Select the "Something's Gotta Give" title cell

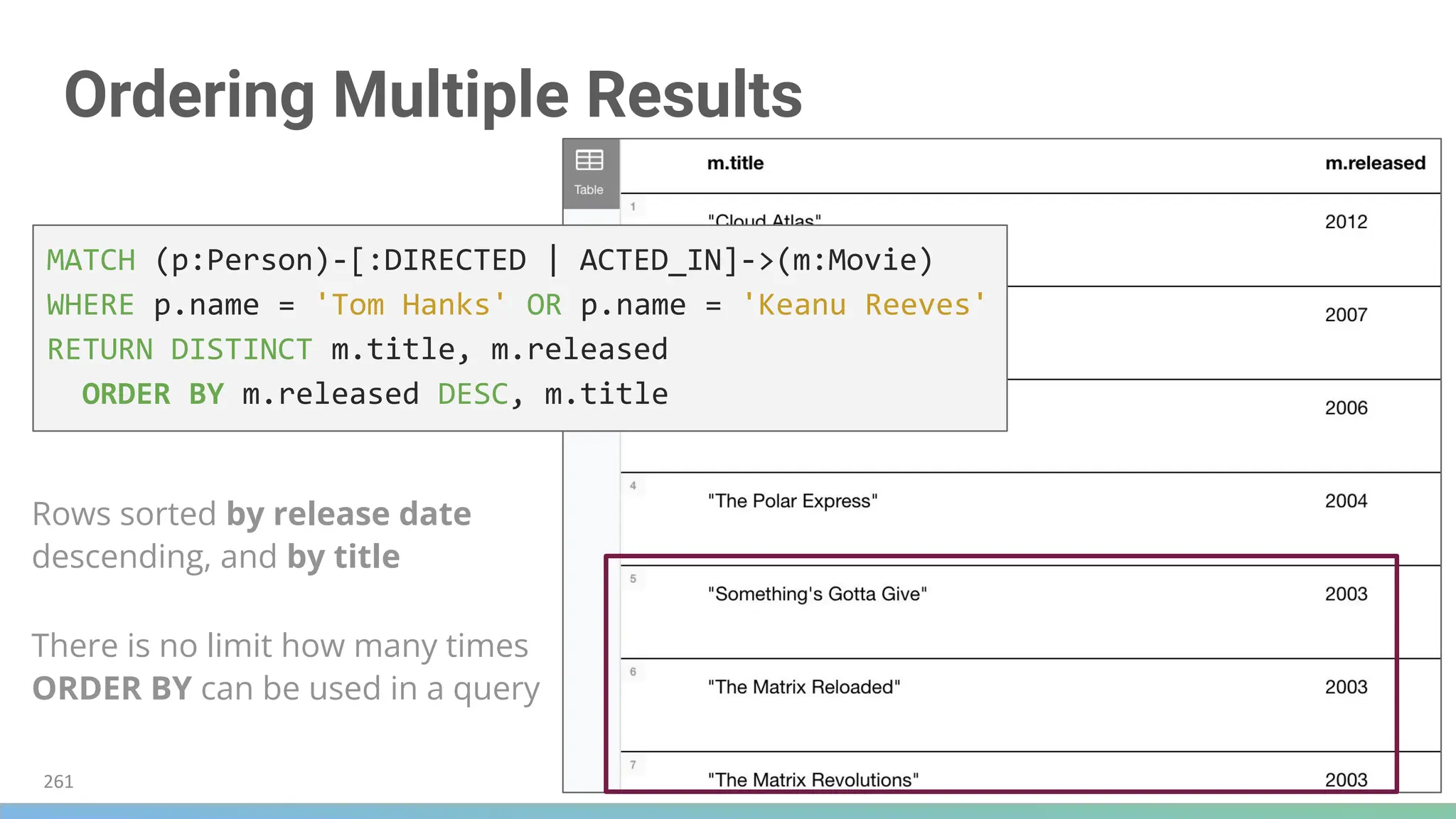pos(818,594)
